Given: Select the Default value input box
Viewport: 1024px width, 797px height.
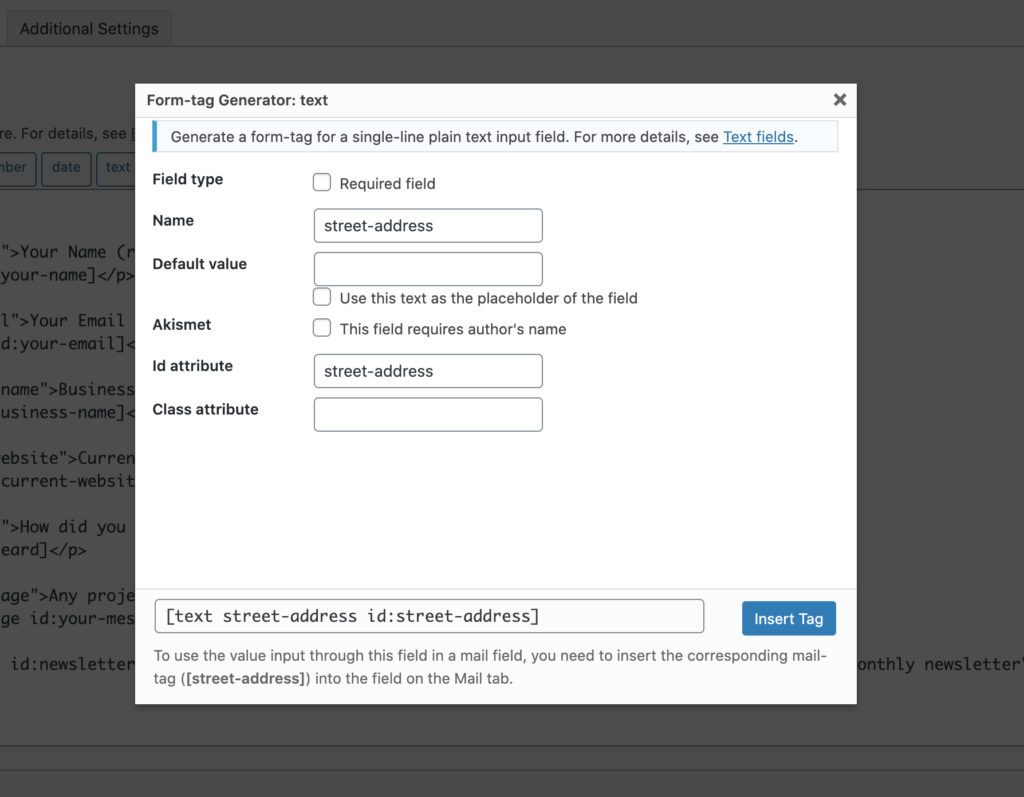Looking at the screenshot, I should click(x=428, y=268).
